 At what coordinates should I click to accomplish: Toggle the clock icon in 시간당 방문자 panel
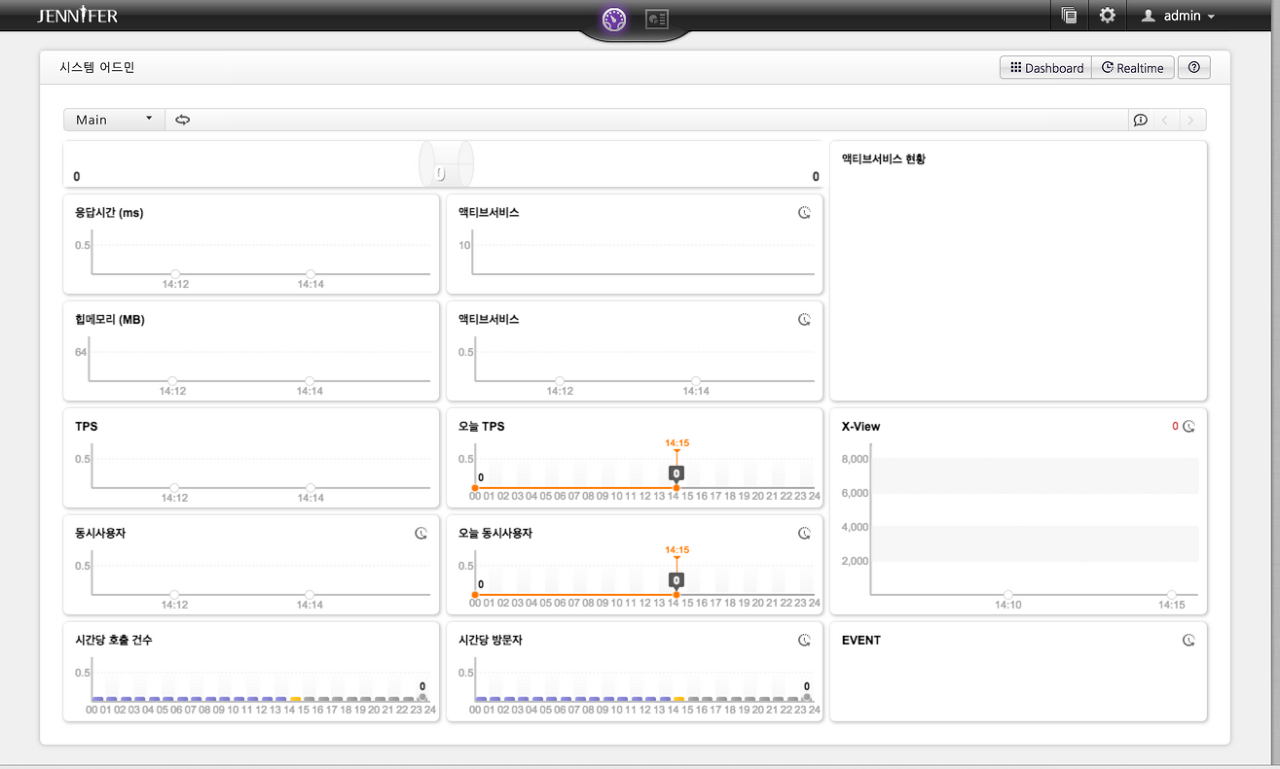(804, 640)
